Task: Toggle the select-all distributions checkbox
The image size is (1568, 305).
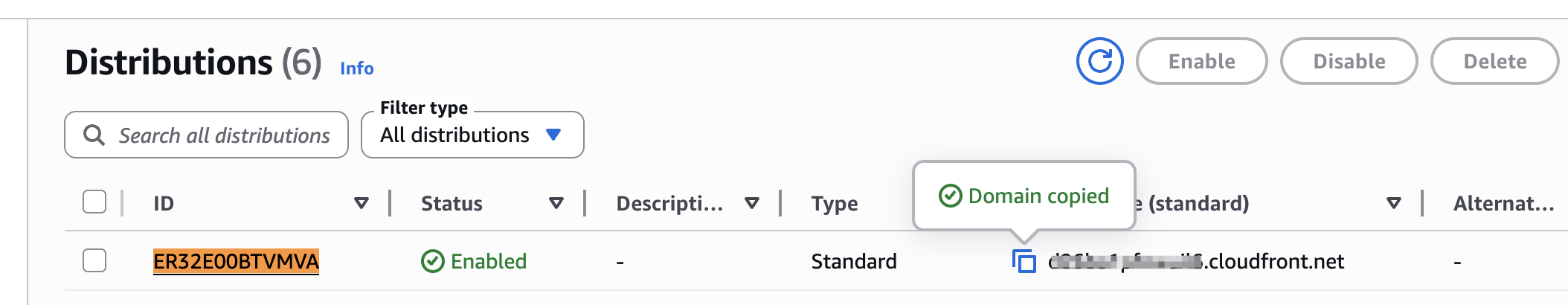Action: tap(94, 202)
